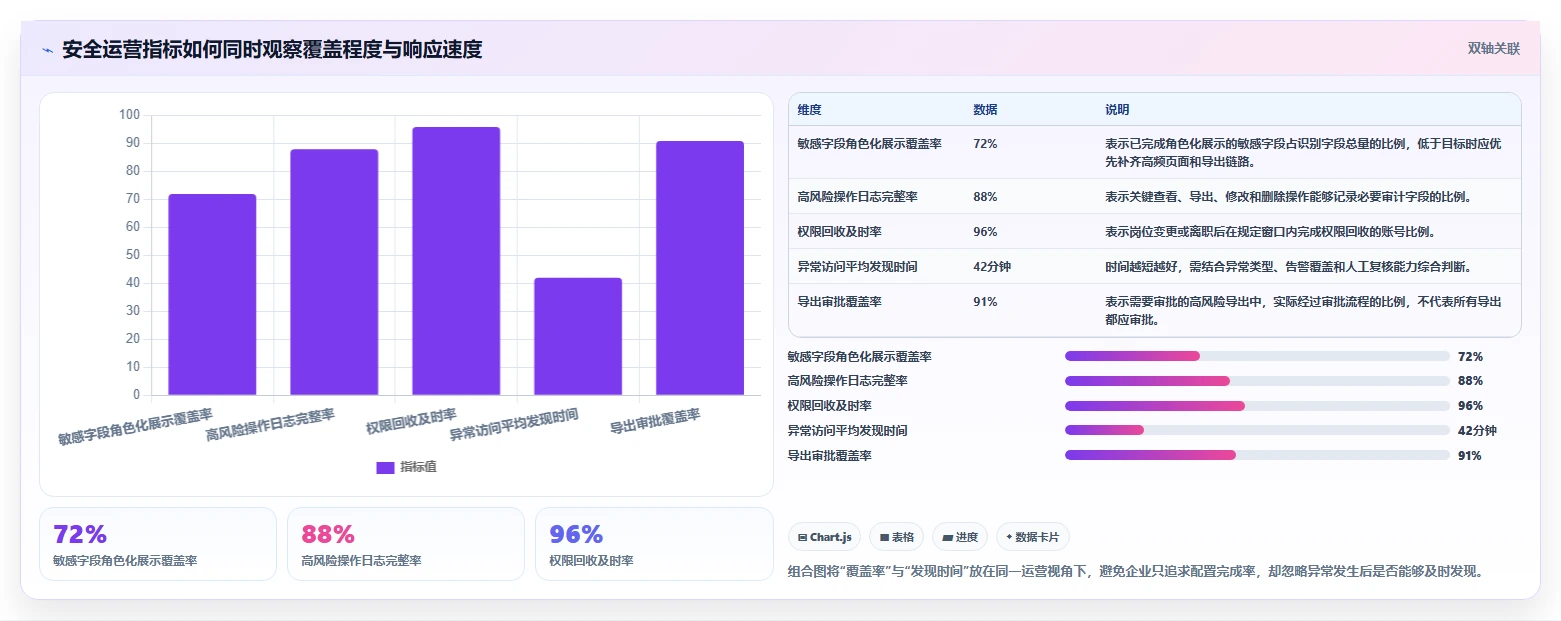
Task: Click the lightning icon beside the header title
Action: (x=47, y=50)
